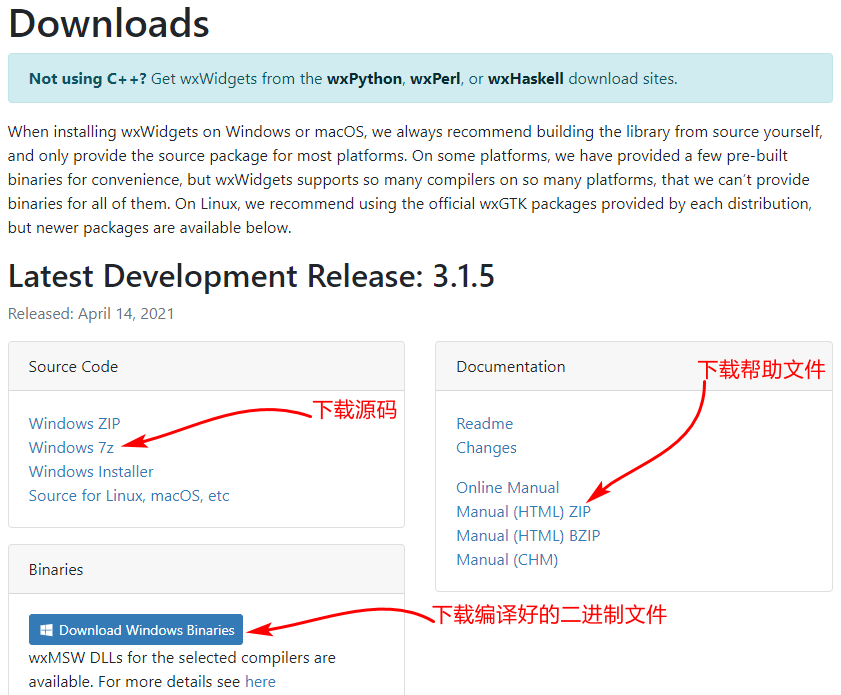
Task: Download the Manual (HTML) ZIP file
Action: point(524,511)
